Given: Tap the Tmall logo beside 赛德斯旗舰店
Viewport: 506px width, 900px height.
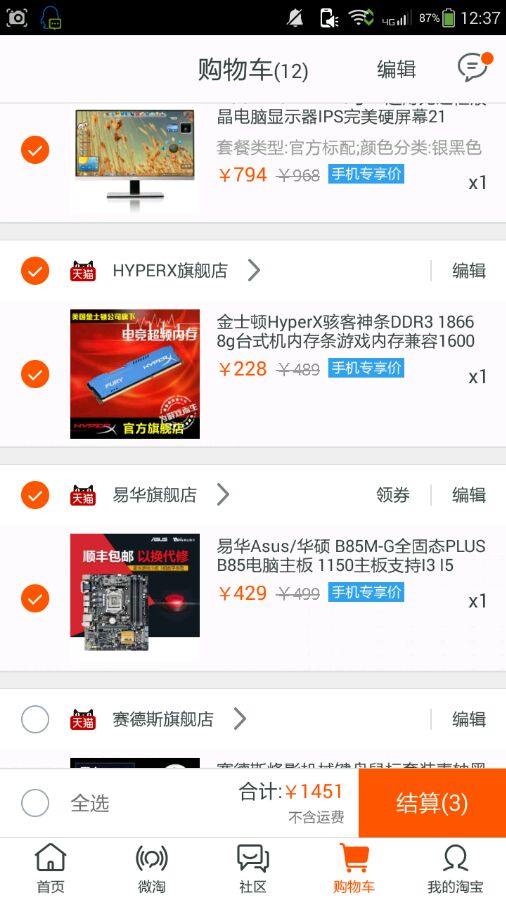Looking at the screenshot, I should point(83,719).
